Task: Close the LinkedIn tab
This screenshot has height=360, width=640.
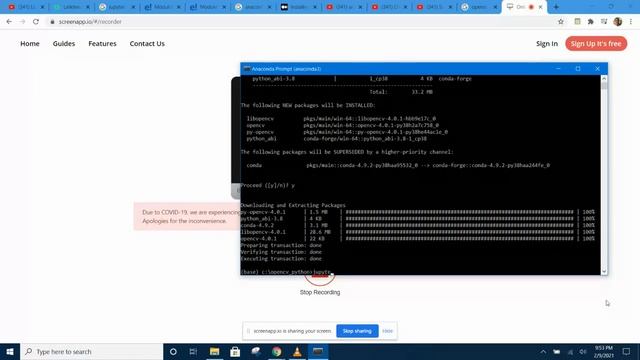Action: pos(87,7)
